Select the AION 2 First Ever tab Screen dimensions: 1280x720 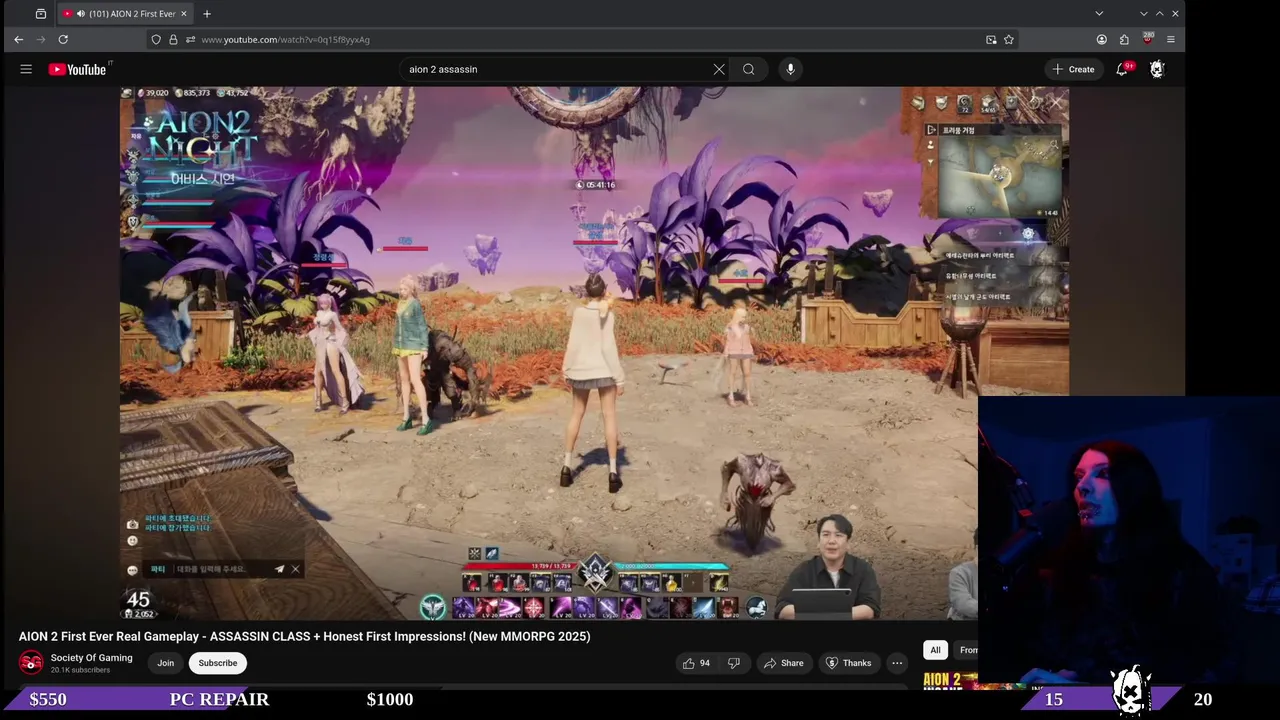pyautogui.click(x=124, y=13)
